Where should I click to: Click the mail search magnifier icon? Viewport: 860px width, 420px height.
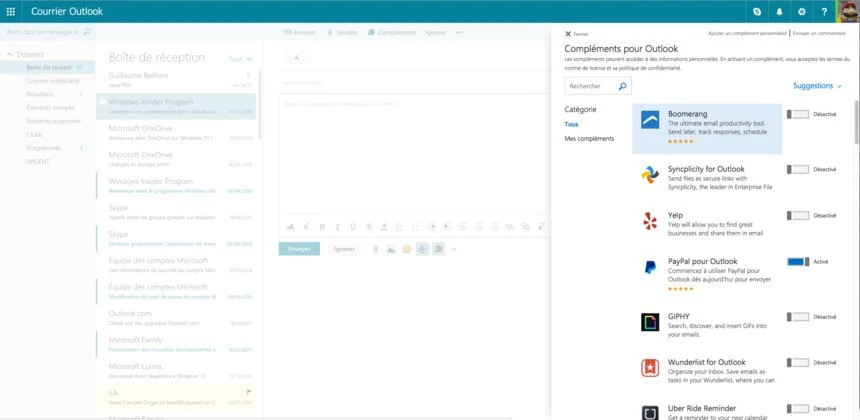click(86, 32)
